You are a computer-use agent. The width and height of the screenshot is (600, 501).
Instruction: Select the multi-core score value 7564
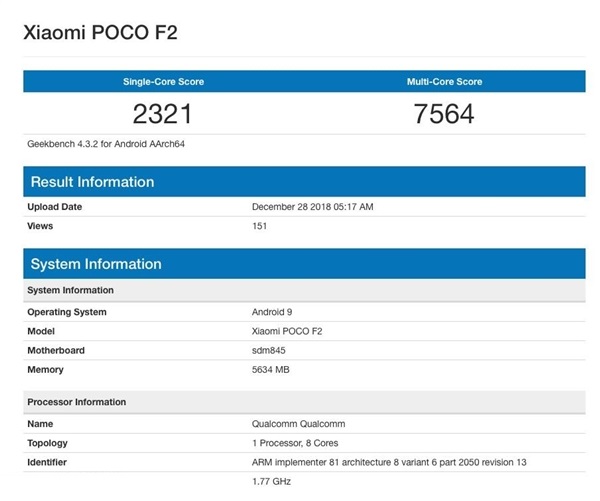[x=444, y=114]
